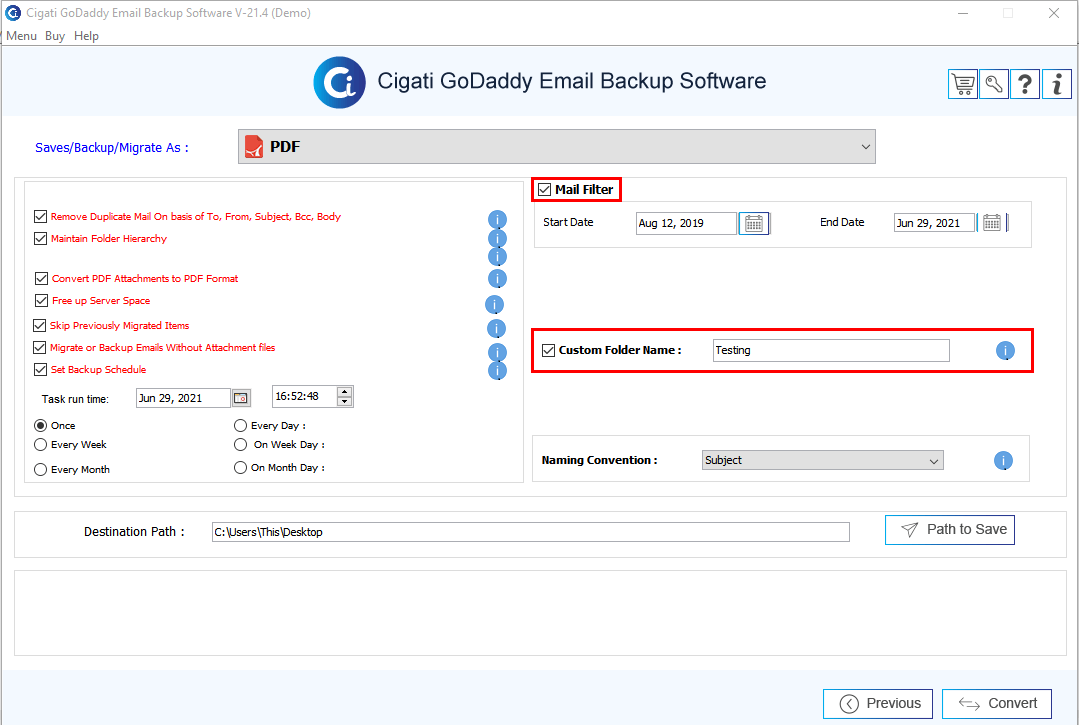Increase task run time with up arrow
Screen dimensions: 1079x725
click(345, 392)
